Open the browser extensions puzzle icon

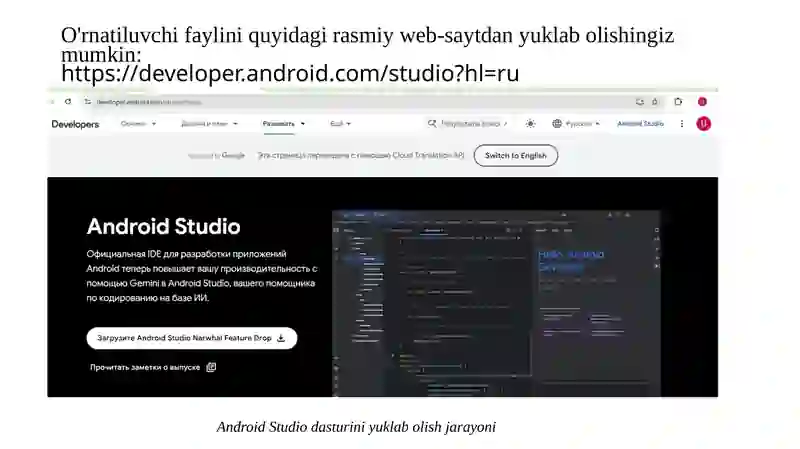point(678,102)
